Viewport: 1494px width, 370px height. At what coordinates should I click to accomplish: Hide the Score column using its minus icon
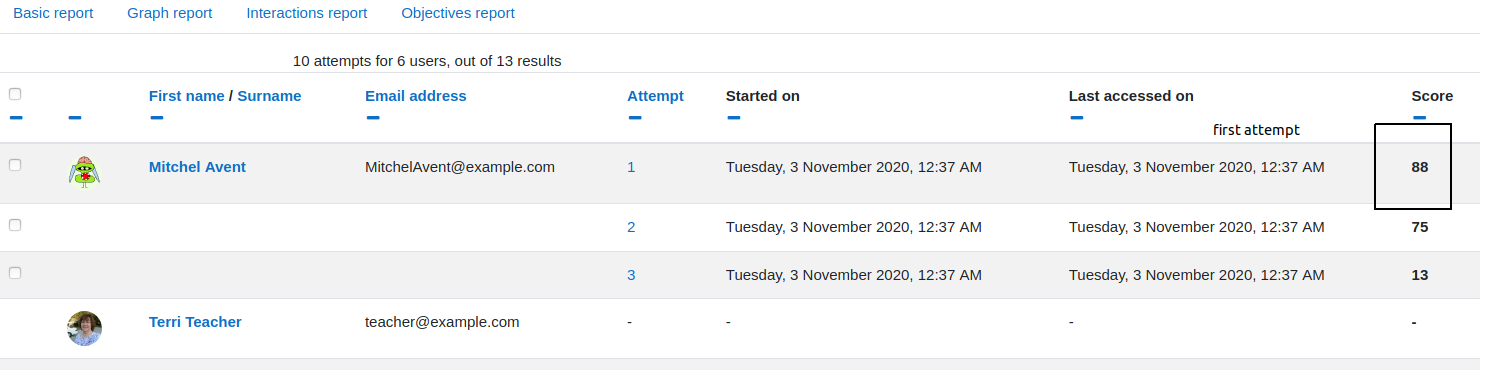click(1420, 118)
